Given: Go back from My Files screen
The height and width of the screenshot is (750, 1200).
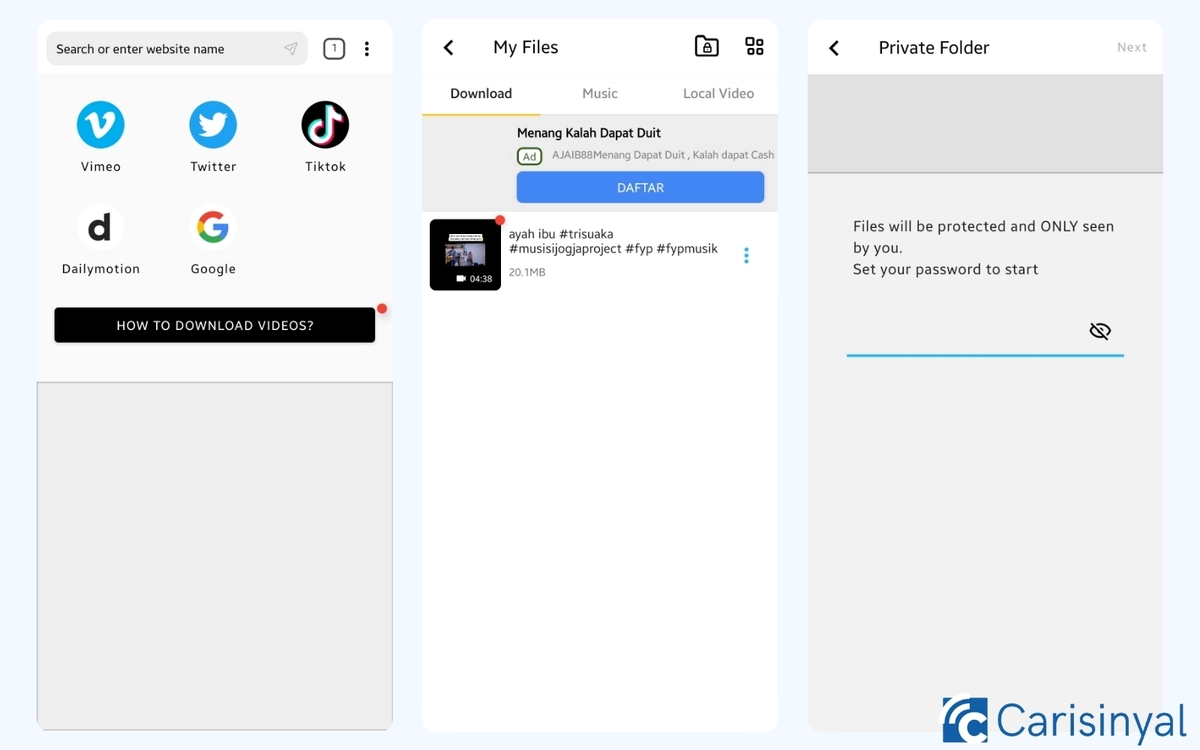Looking at the screenshot, I should click(448, 47).
